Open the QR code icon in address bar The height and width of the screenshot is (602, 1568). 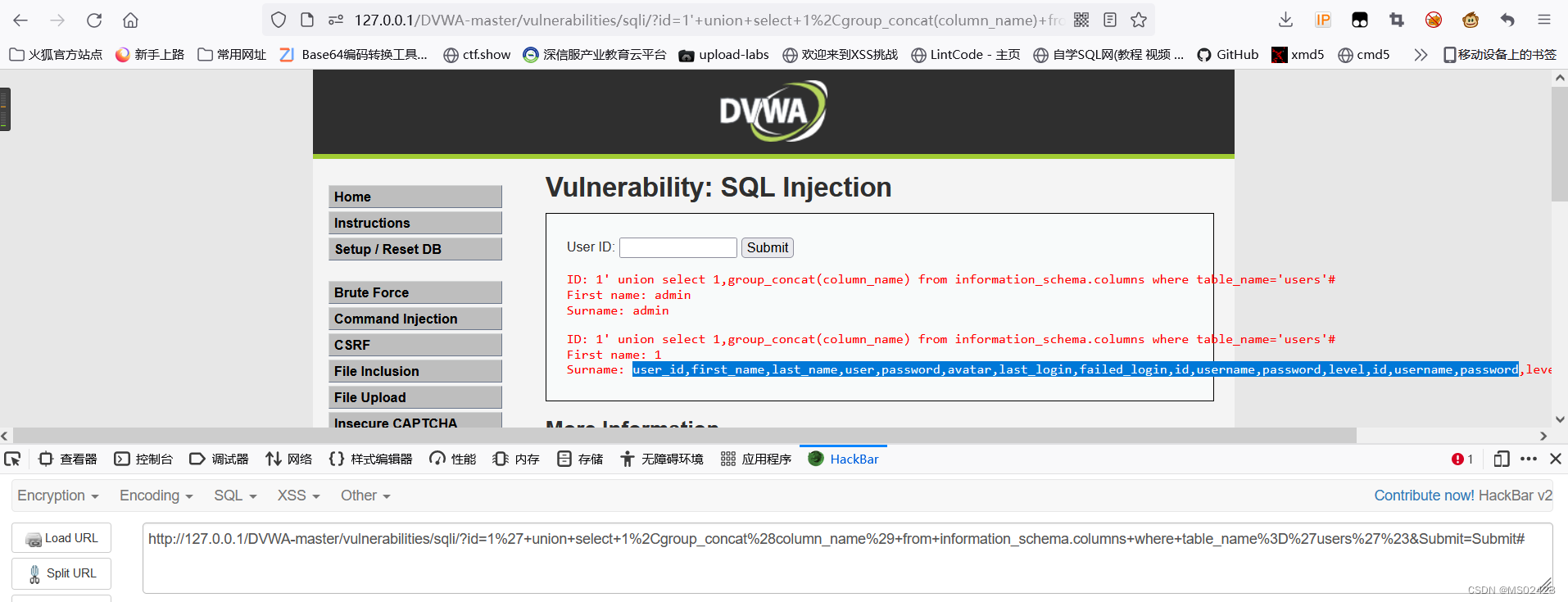[x=1081, y=20]
